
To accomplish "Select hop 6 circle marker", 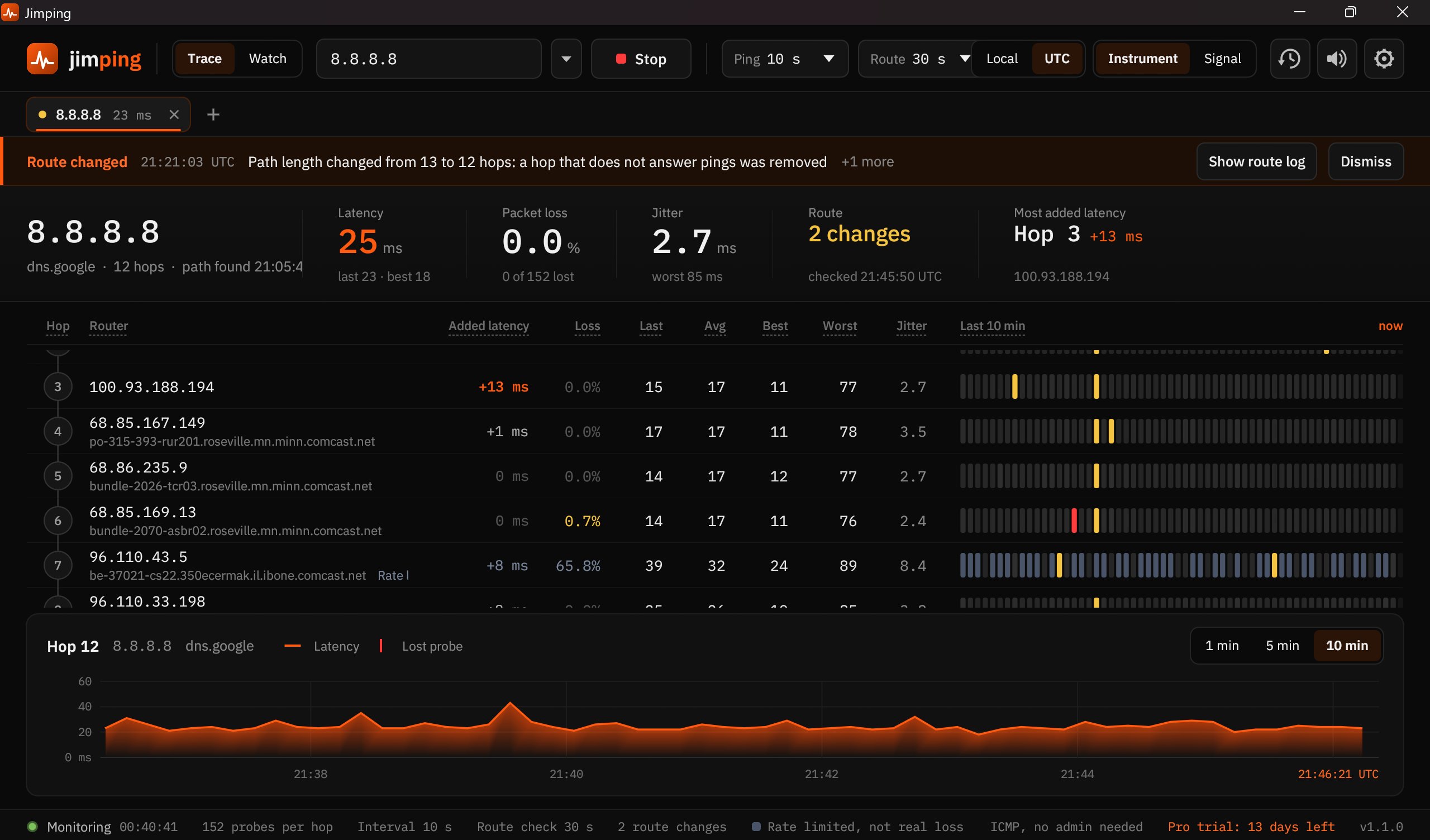I will (x=58, y=521).
